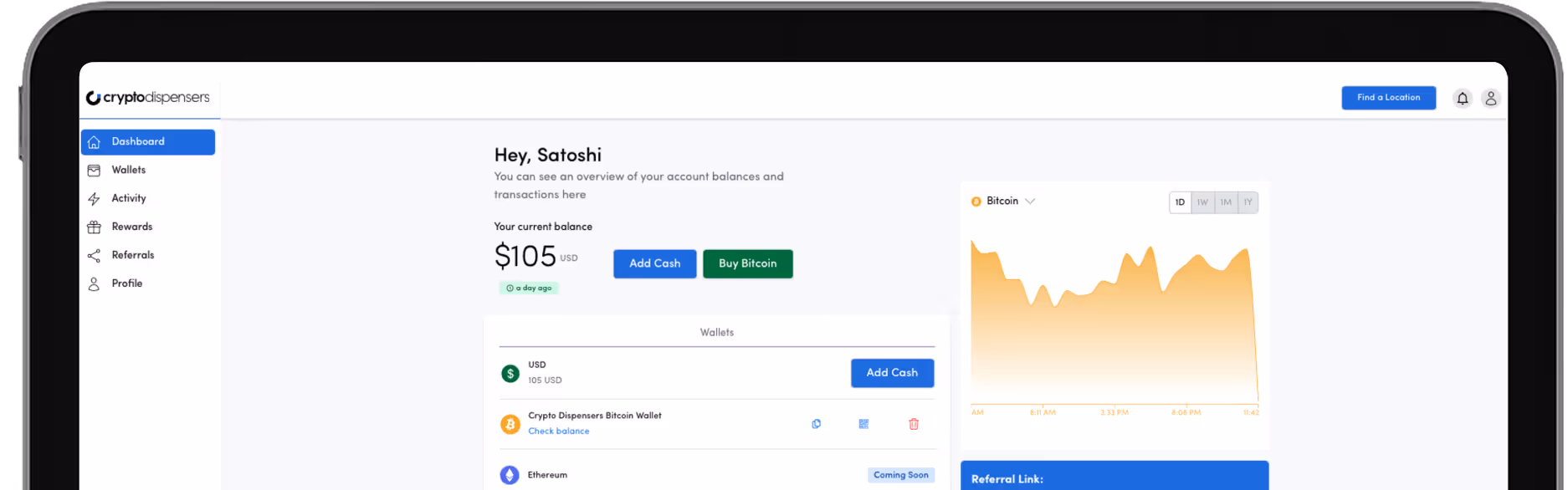
Task: Open the user account avatar icon
Action: (x=1490, y=99)
